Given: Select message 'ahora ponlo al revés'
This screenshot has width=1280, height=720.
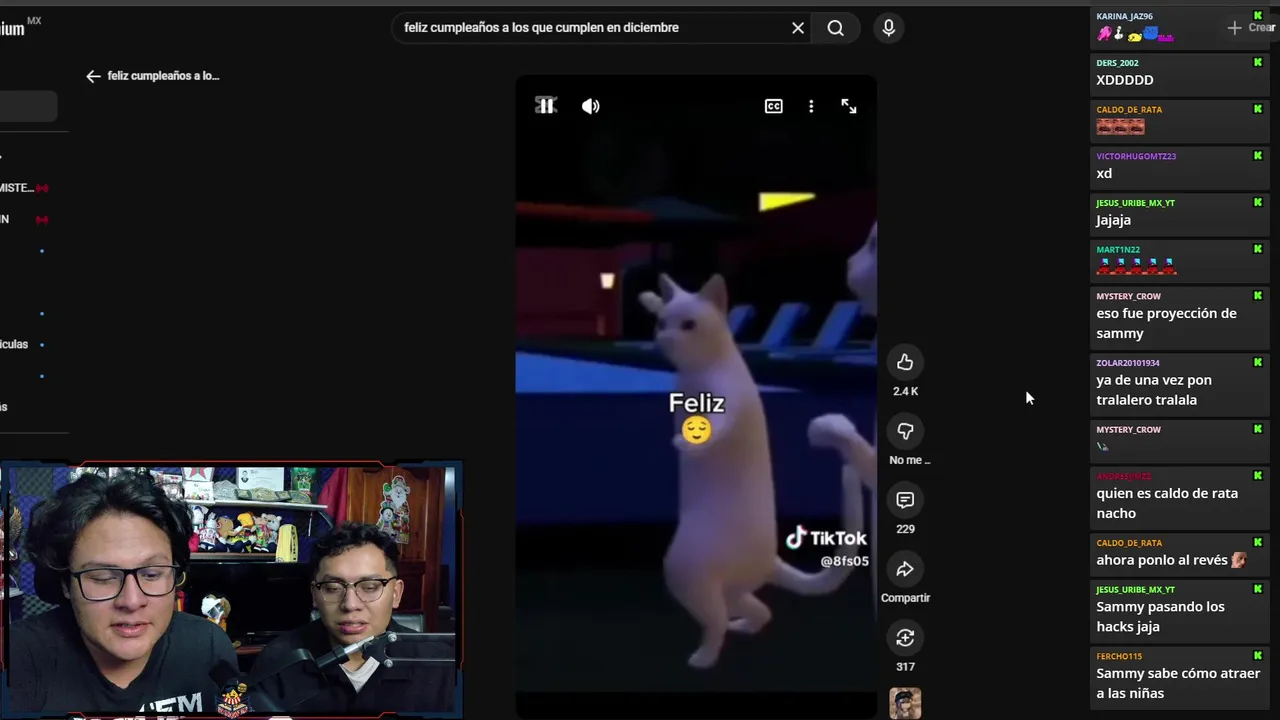Looking at the screenshot, I should [1161, 560].
